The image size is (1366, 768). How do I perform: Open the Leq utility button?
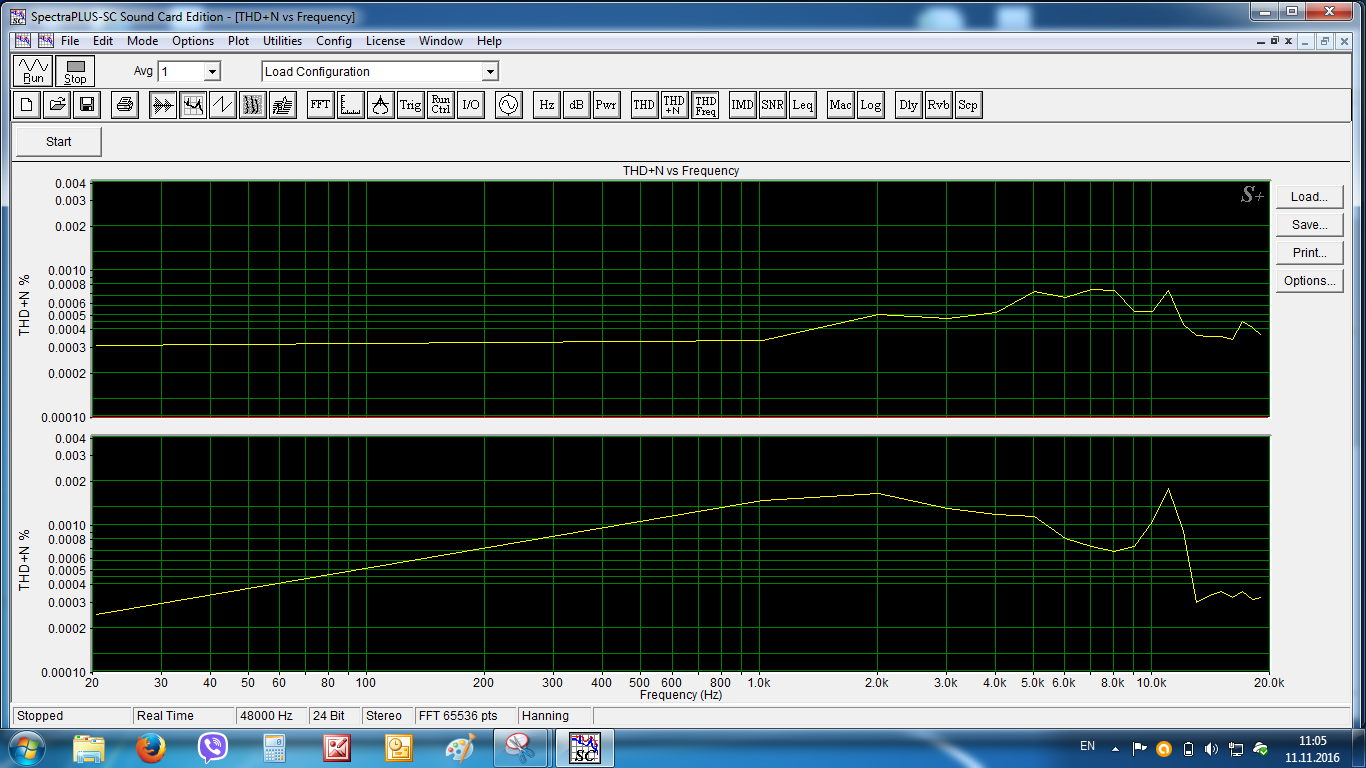click(x=802, y=105)
